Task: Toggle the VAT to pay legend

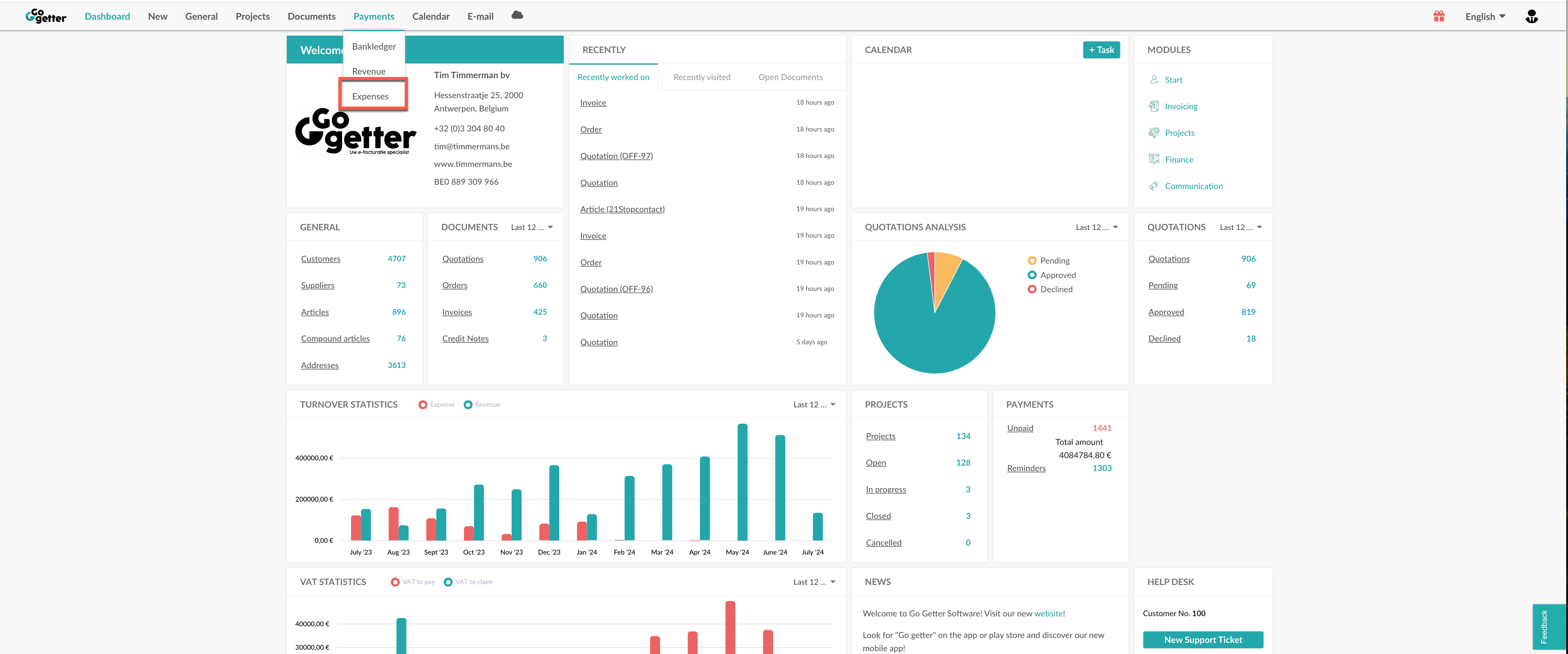Action: pos(413,582)
